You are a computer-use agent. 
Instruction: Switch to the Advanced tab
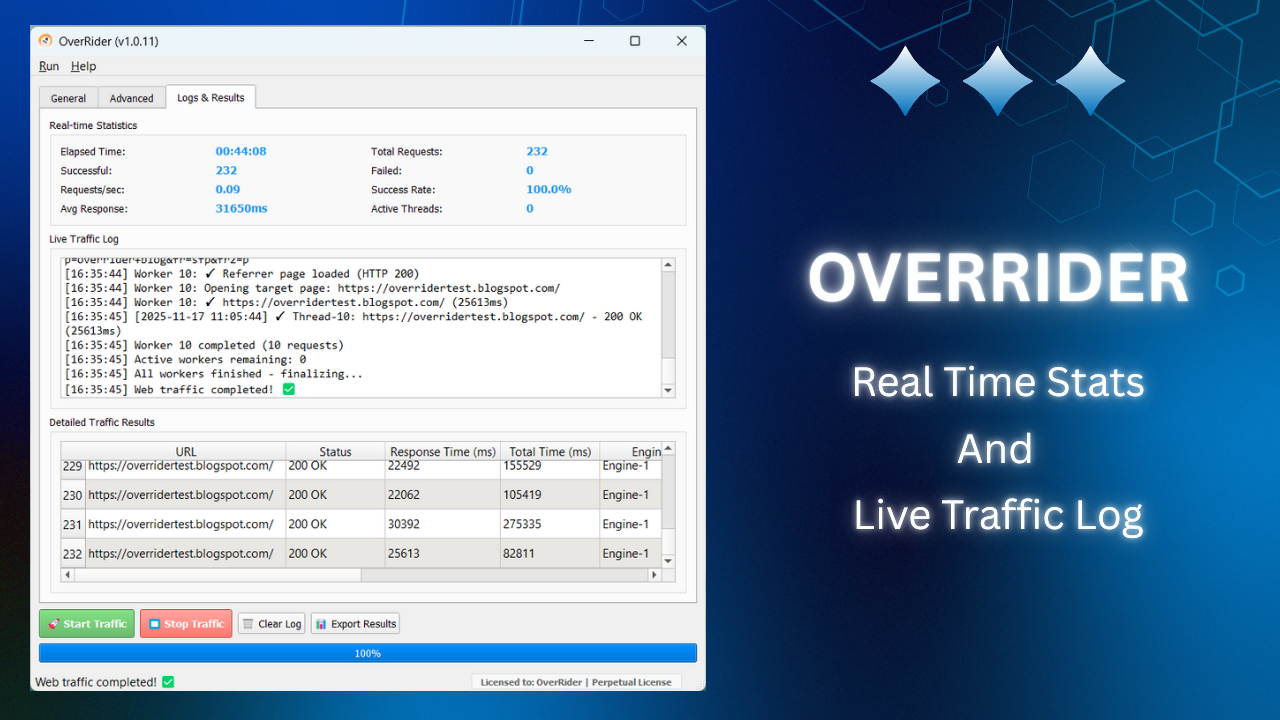click(132, 98)
